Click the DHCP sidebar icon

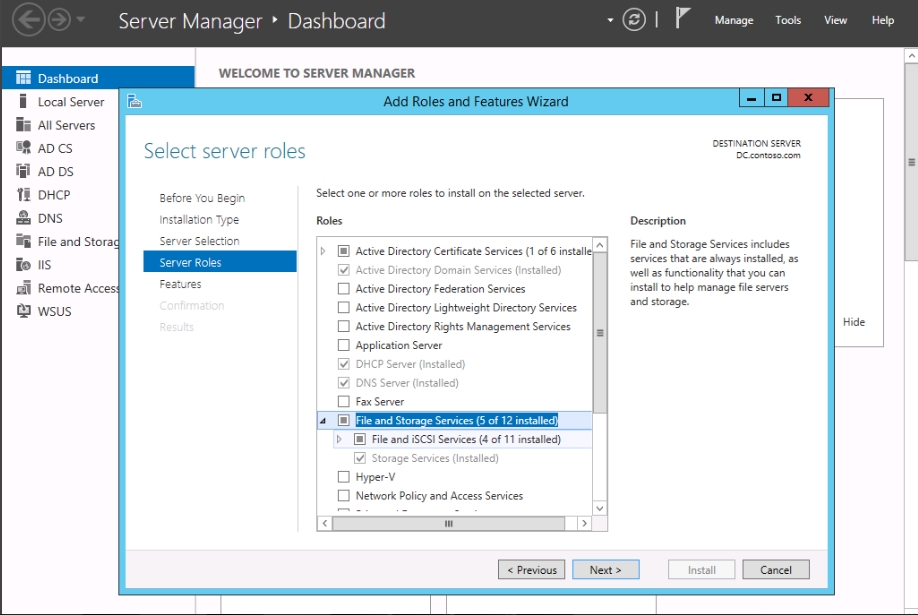click(23, 195)
